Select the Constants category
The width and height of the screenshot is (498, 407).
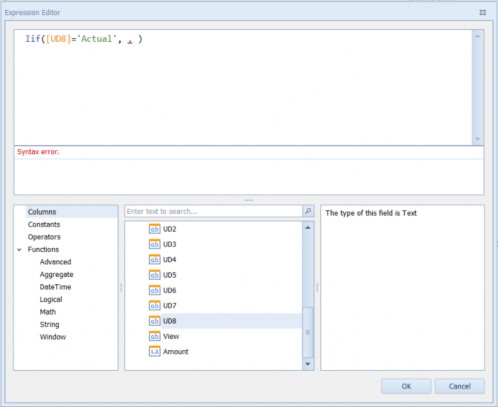pos(44,224)
